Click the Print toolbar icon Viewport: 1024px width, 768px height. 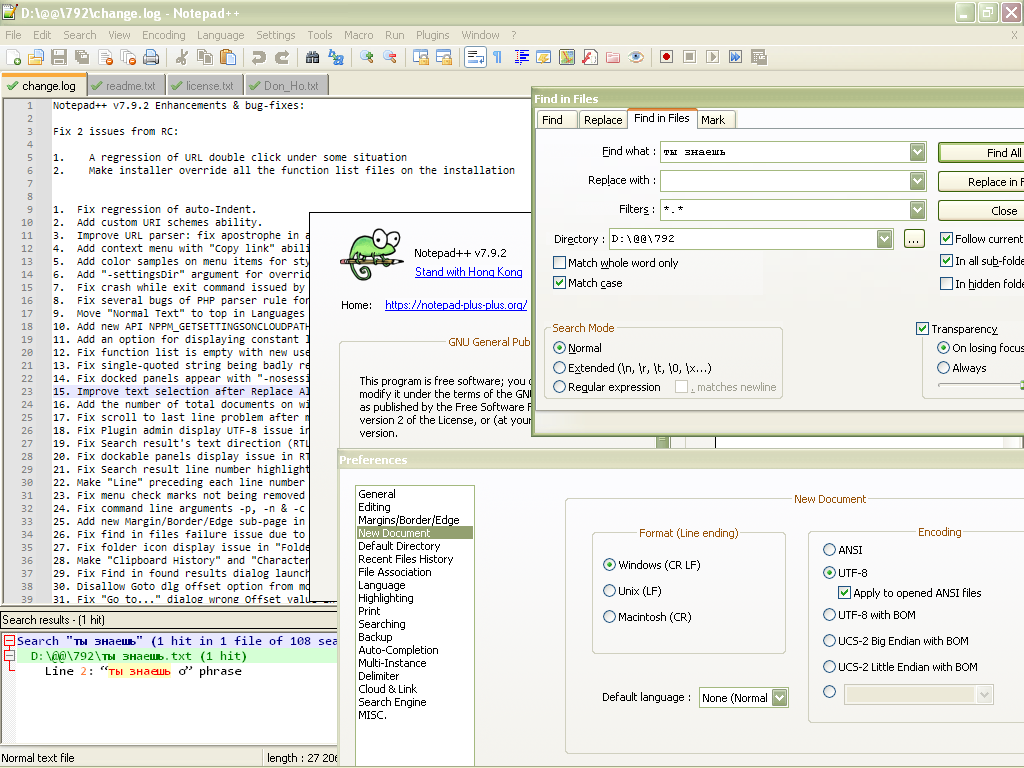click(x=151, y=57)
